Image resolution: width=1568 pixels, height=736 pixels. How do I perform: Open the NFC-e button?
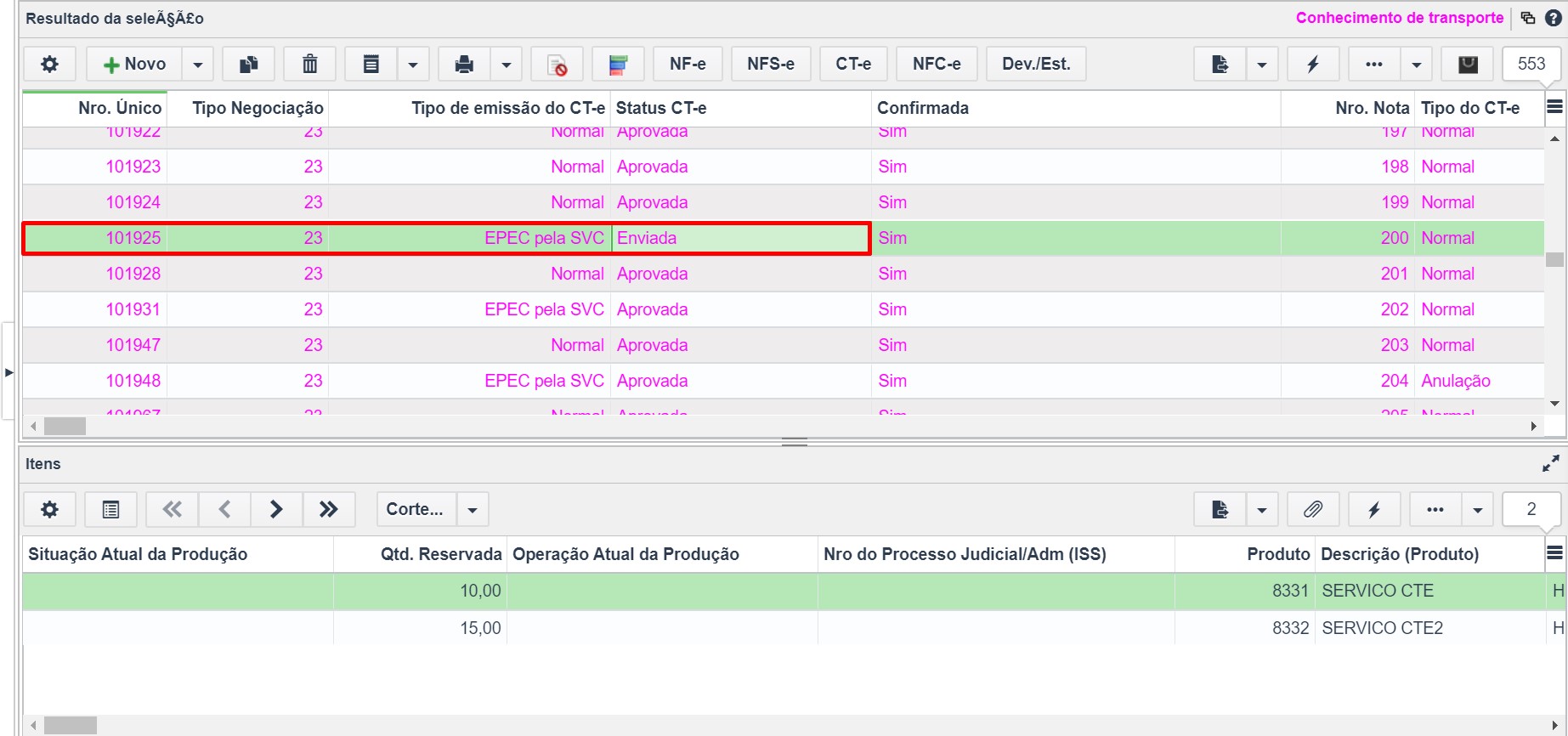point(937,64)
